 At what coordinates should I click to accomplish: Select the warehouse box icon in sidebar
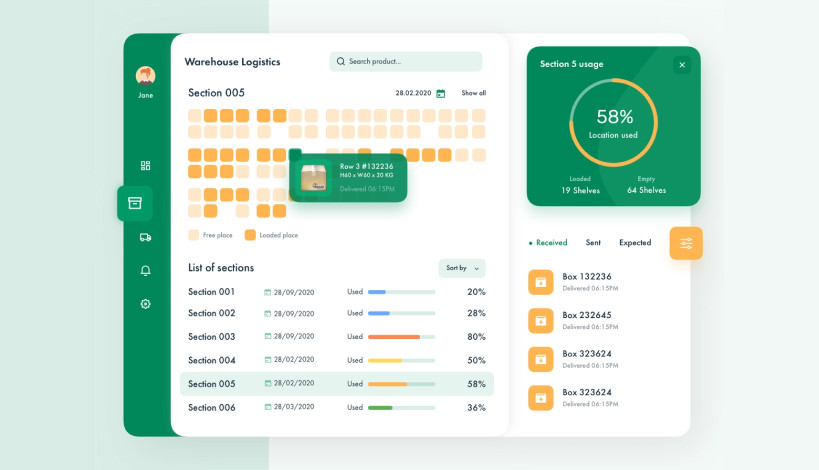click(x=135, y=203)
